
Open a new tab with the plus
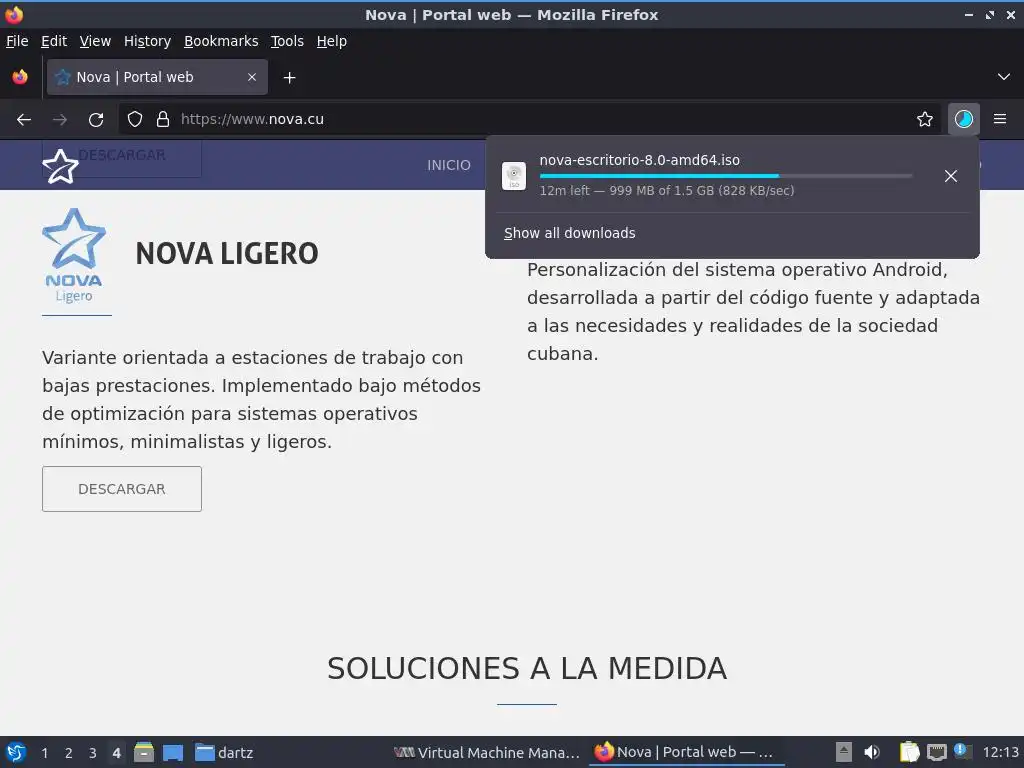[x=289, y=78]
